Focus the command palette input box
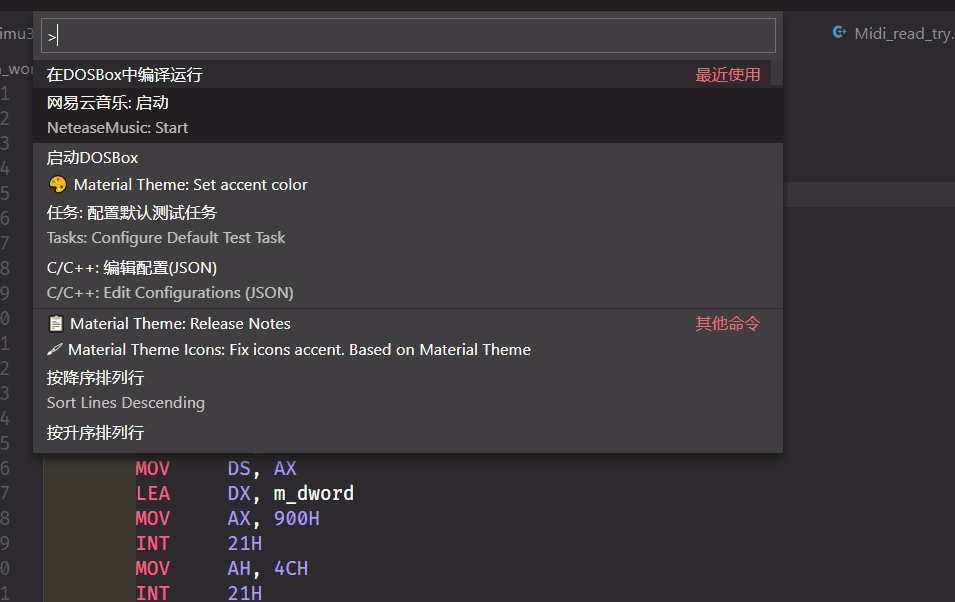 (408, 36)
